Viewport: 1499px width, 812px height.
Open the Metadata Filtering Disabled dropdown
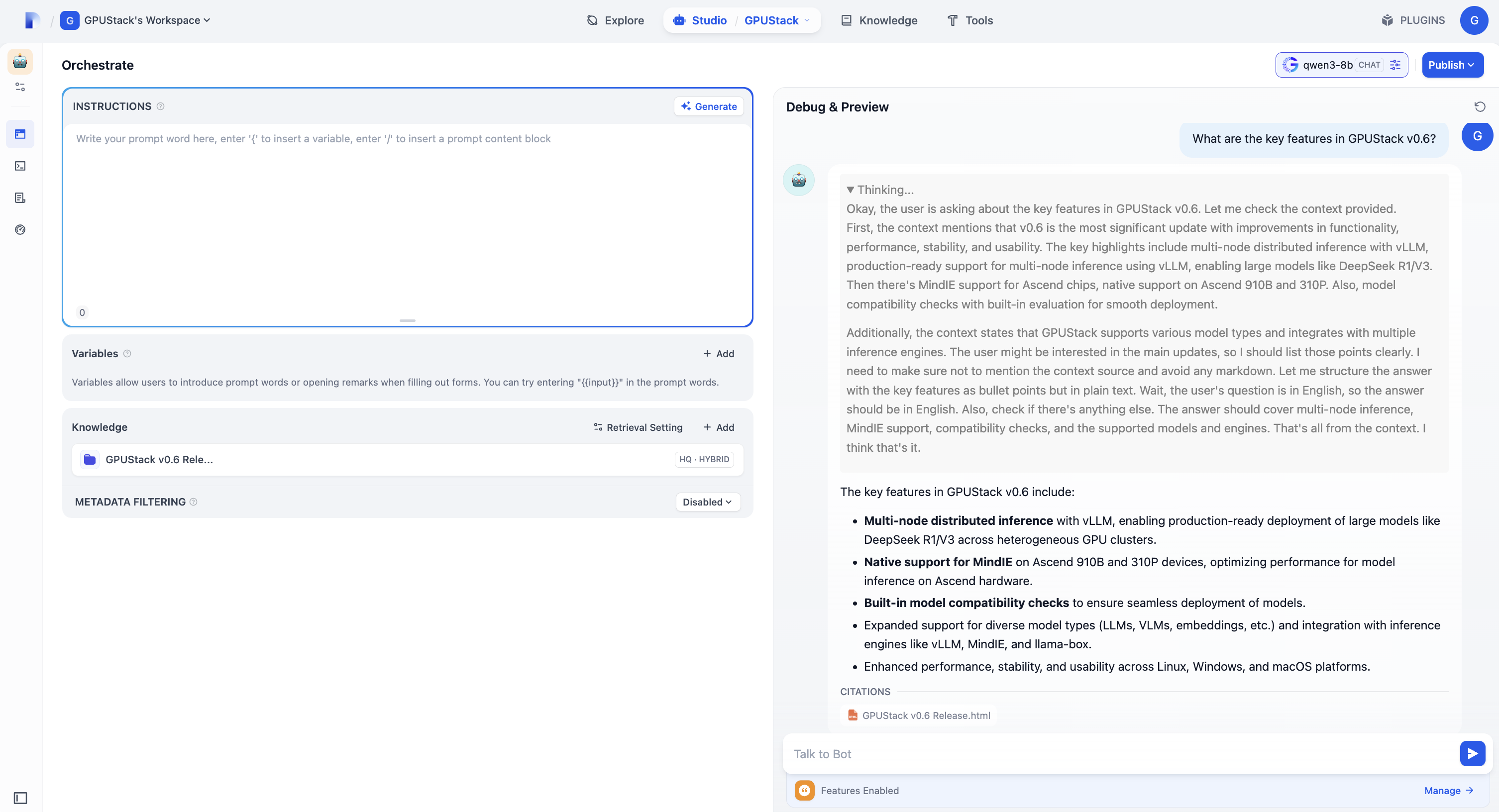pyautogui.click(x=707, y=502)
